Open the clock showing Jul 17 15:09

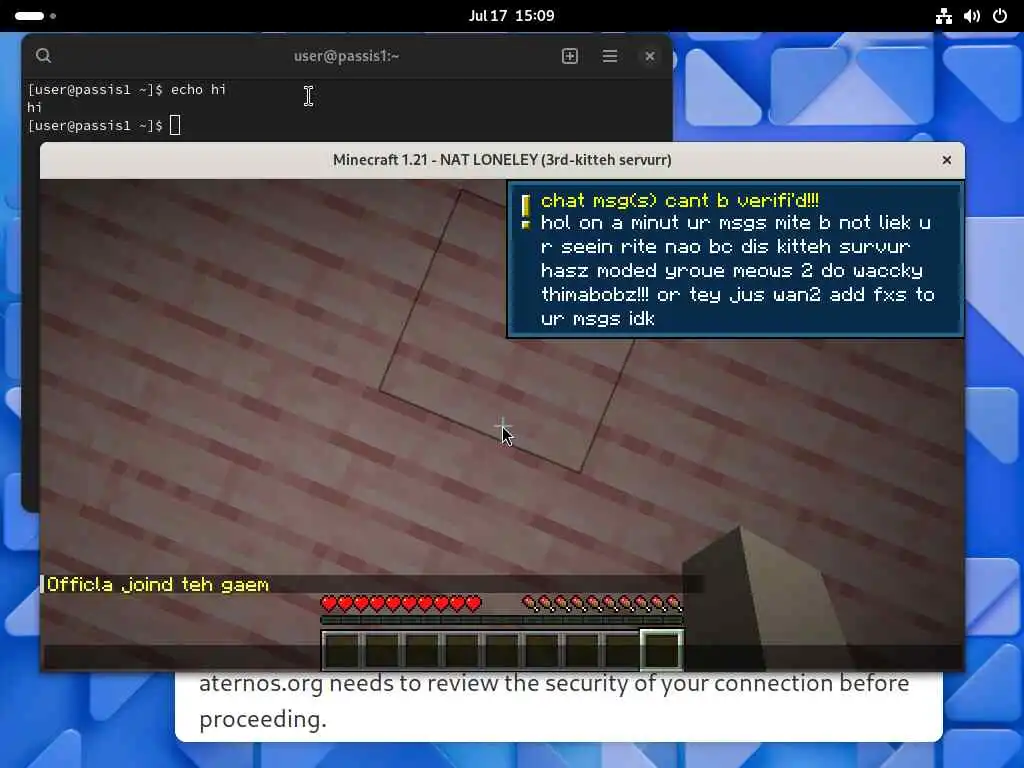click(x=511, y=16)
